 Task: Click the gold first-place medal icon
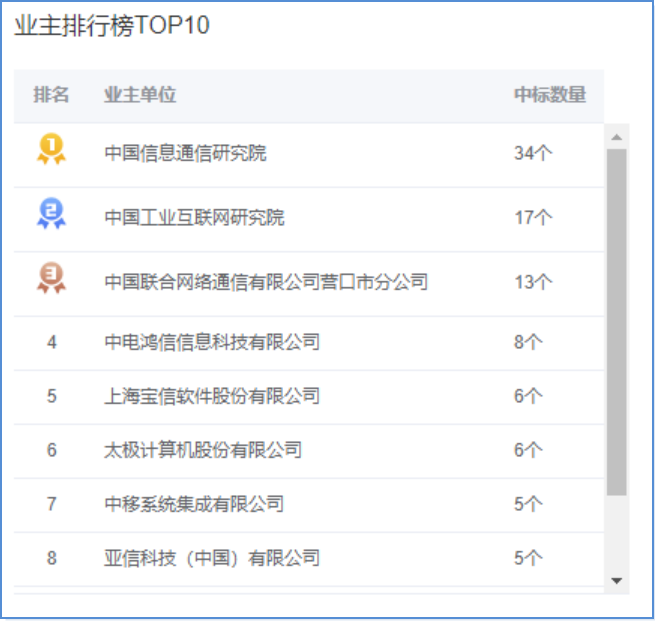51,149
